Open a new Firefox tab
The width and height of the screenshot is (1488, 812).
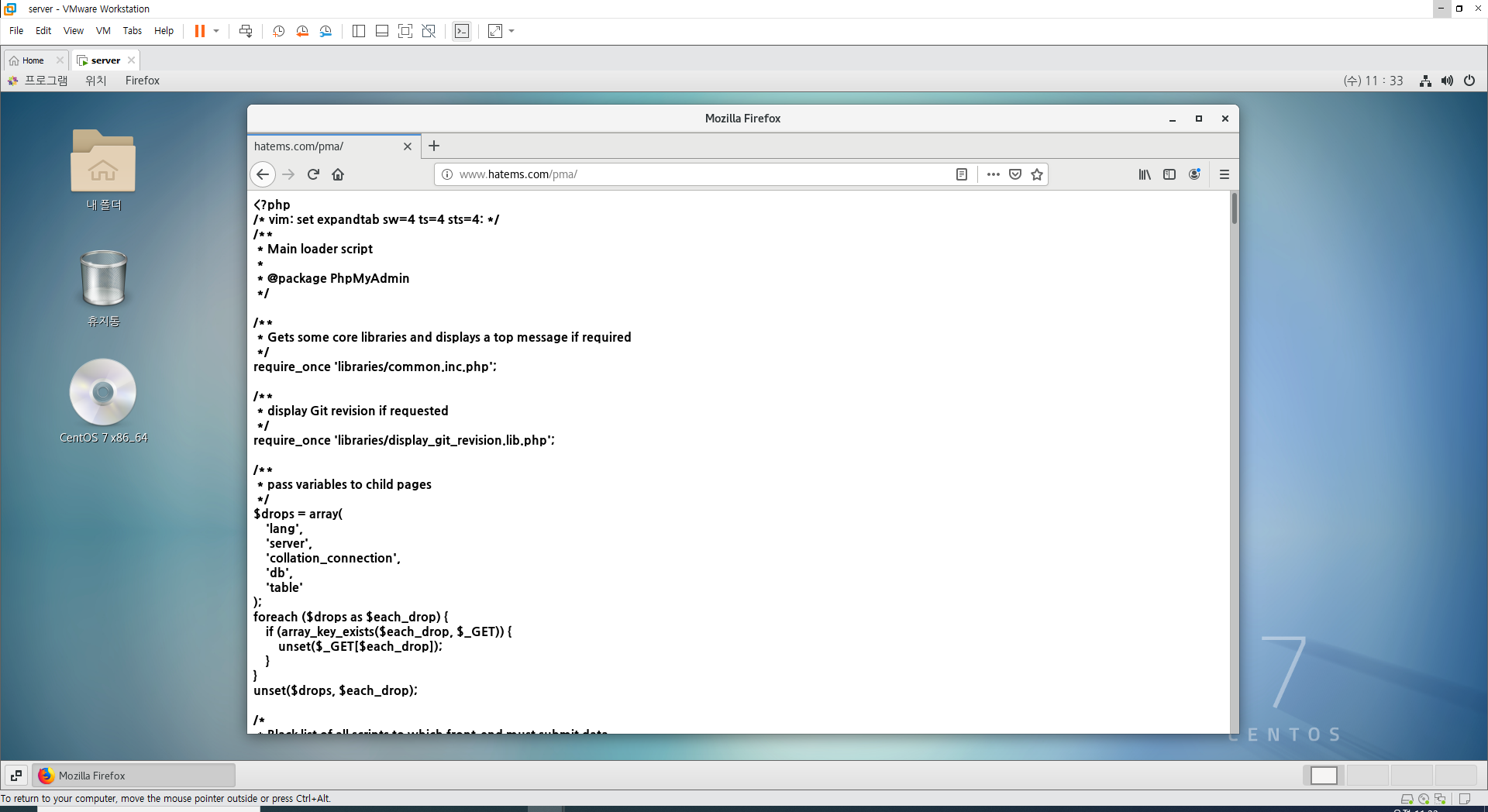(434, 146)
